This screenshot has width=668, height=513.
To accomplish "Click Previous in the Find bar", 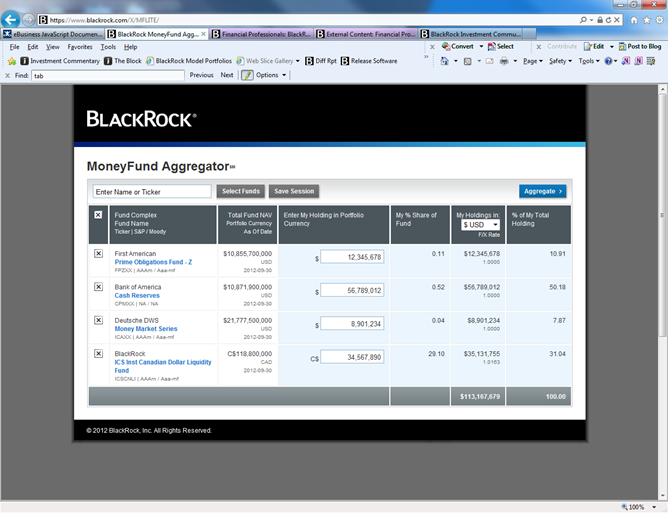I will (x=202, y=75).
